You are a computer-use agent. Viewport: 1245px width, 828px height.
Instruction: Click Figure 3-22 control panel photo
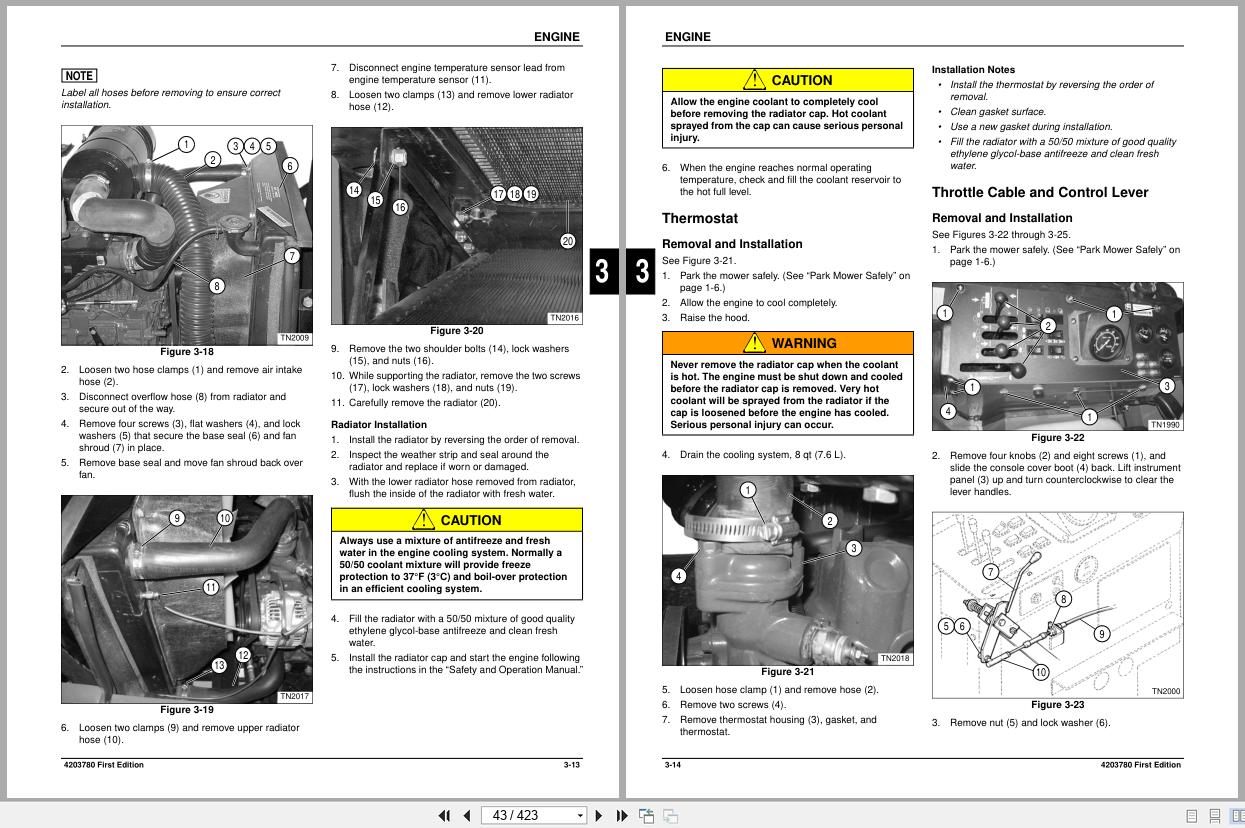click(x=1058, y=357)
